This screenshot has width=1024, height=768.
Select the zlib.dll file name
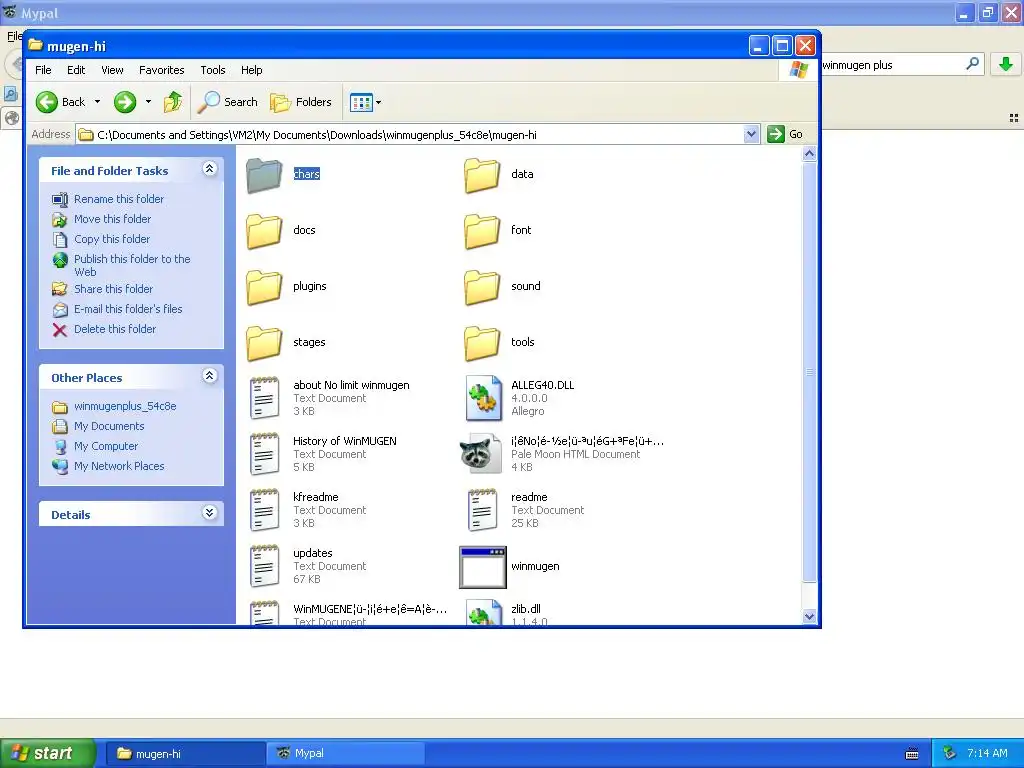coord(526,609)
